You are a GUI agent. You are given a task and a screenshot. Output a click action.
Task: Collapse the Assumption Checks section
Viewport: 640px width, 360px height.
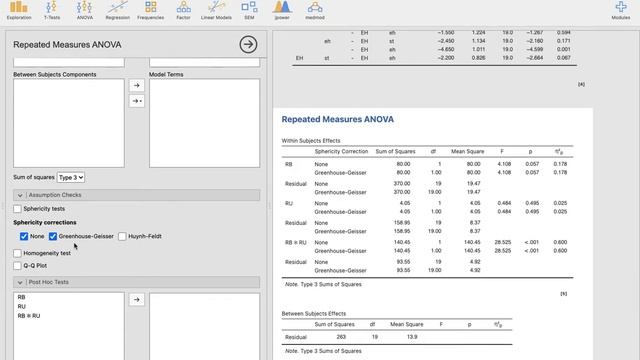(x=136, y=195)
